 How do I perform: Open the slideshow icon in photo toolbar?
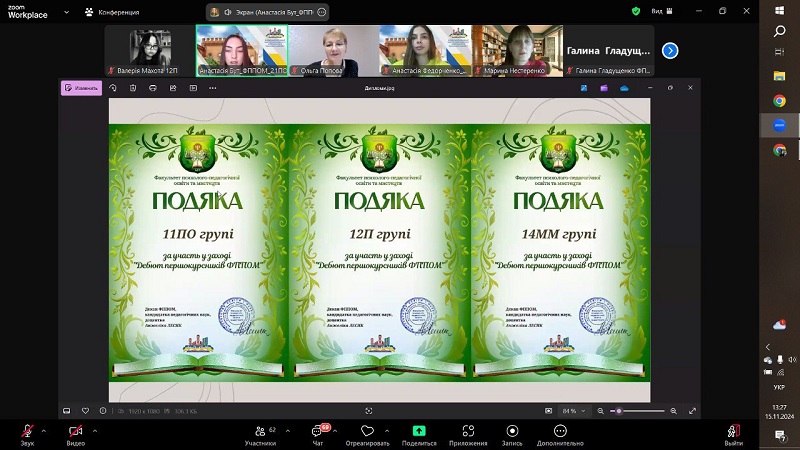[x=193, y=88]
